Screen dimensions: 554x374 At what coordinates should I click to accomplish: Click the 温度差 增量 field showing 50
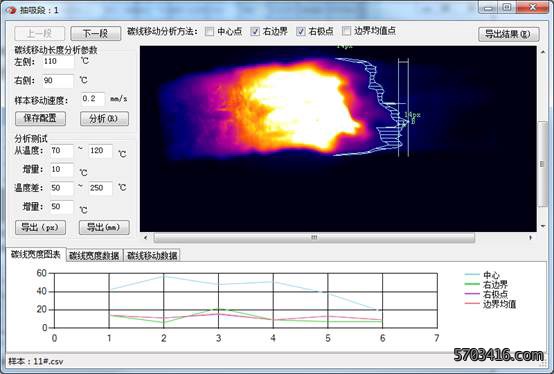click(61, 207)
